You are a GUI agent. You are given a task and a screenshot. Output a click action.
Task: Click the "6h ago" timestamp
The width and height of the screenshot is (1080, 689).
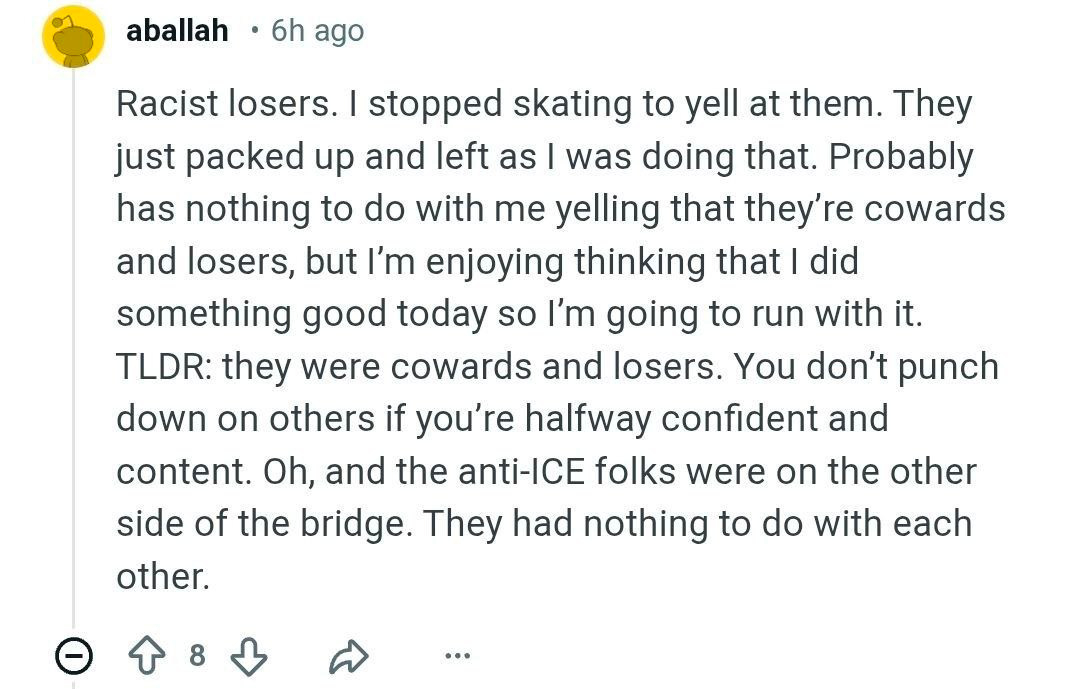pos(317,31)
